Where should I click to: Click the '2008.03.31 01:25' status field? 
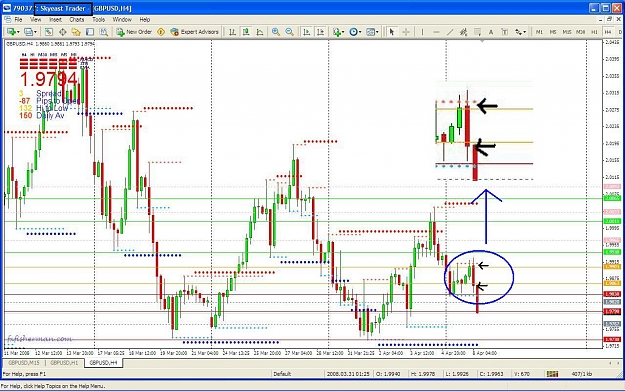coord(348,374)
